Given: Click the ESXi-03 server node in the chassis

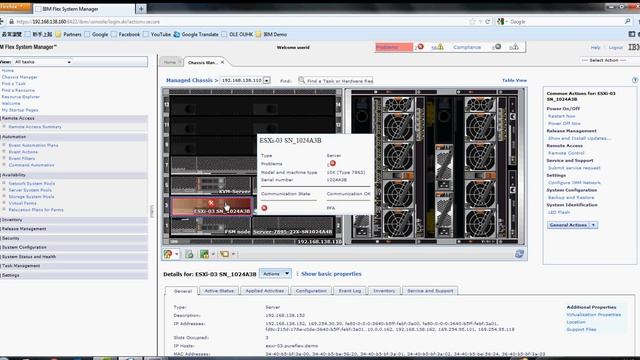Looking at the screenshot, I should pos(211,207).
